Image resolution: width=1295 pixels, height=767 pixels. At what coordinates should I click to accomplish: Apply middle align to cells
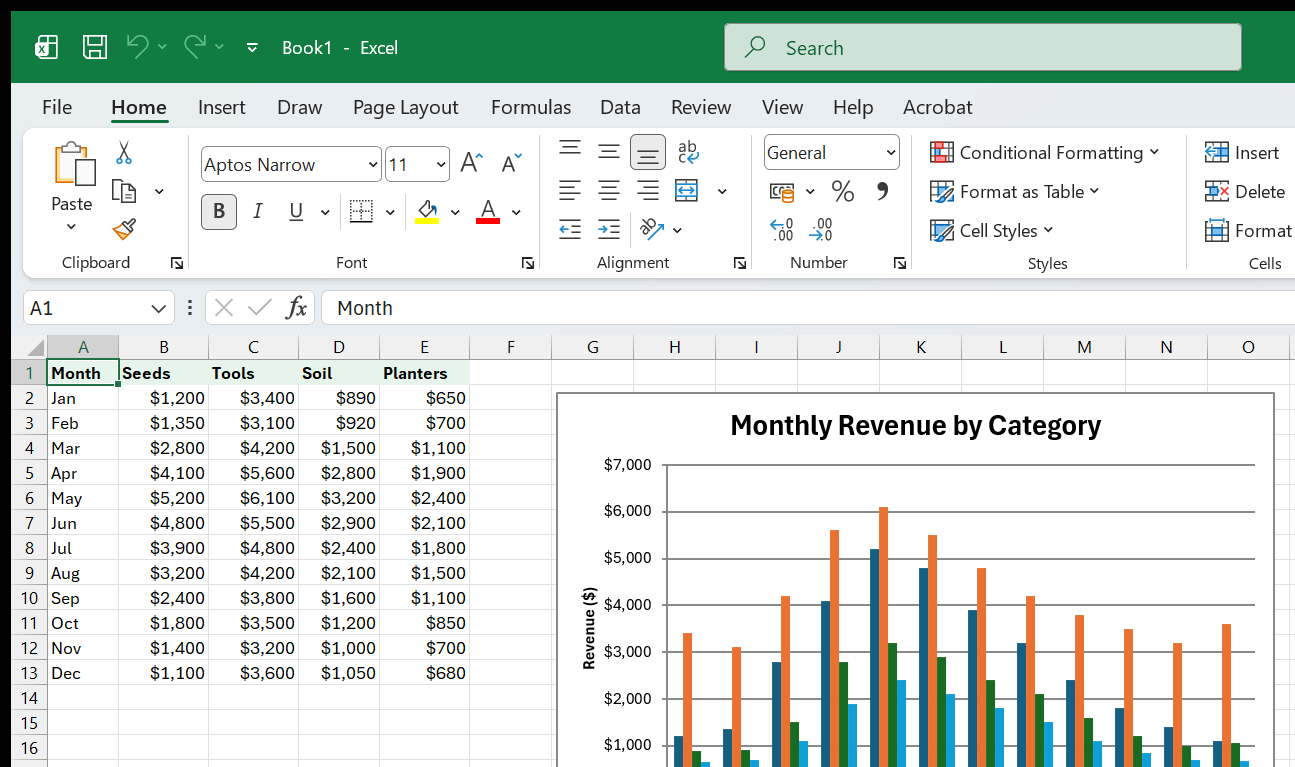click(x=609, y=152)
